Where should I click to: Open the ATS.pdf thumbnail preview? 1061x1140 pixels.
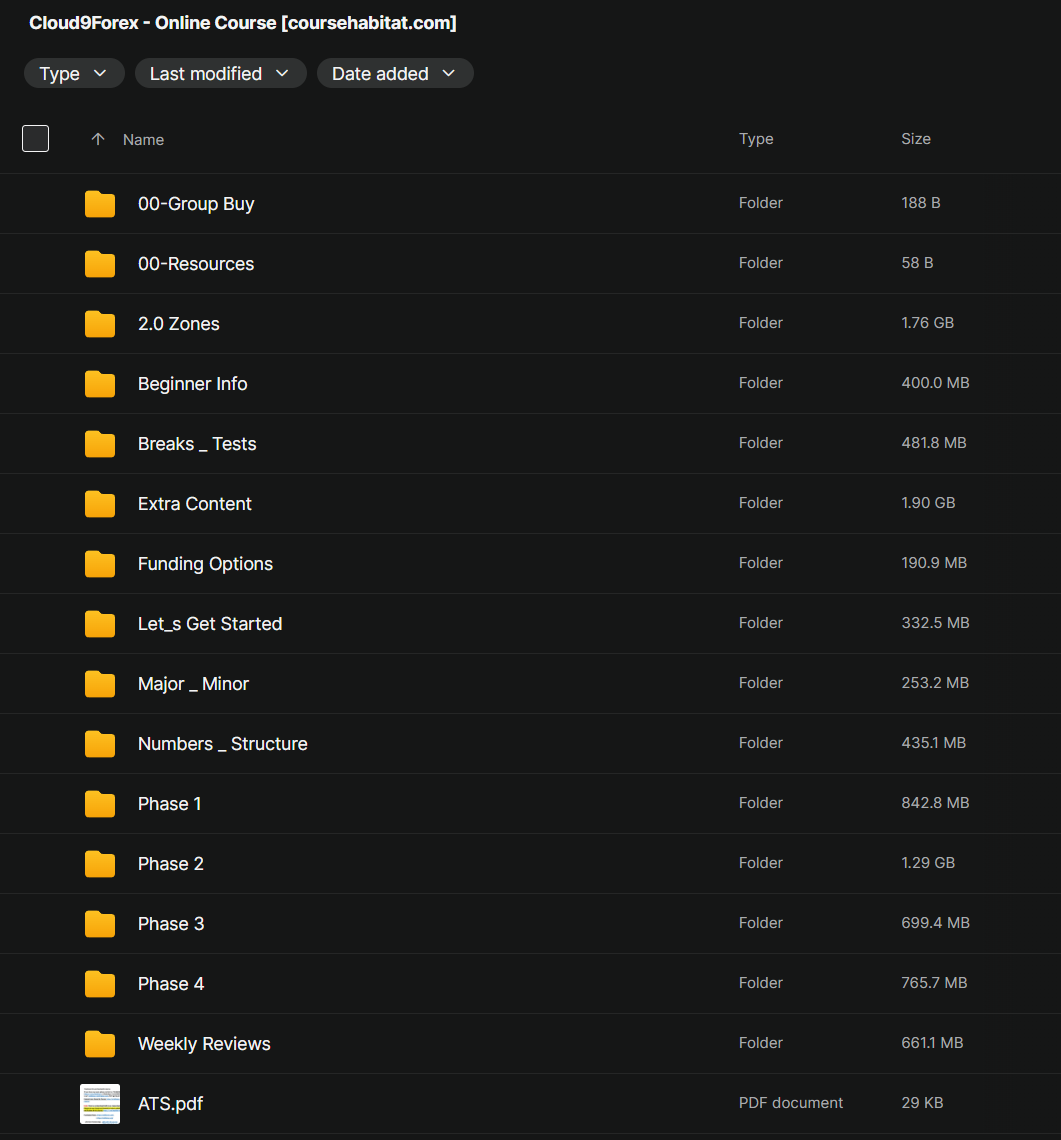[100, 1104]
